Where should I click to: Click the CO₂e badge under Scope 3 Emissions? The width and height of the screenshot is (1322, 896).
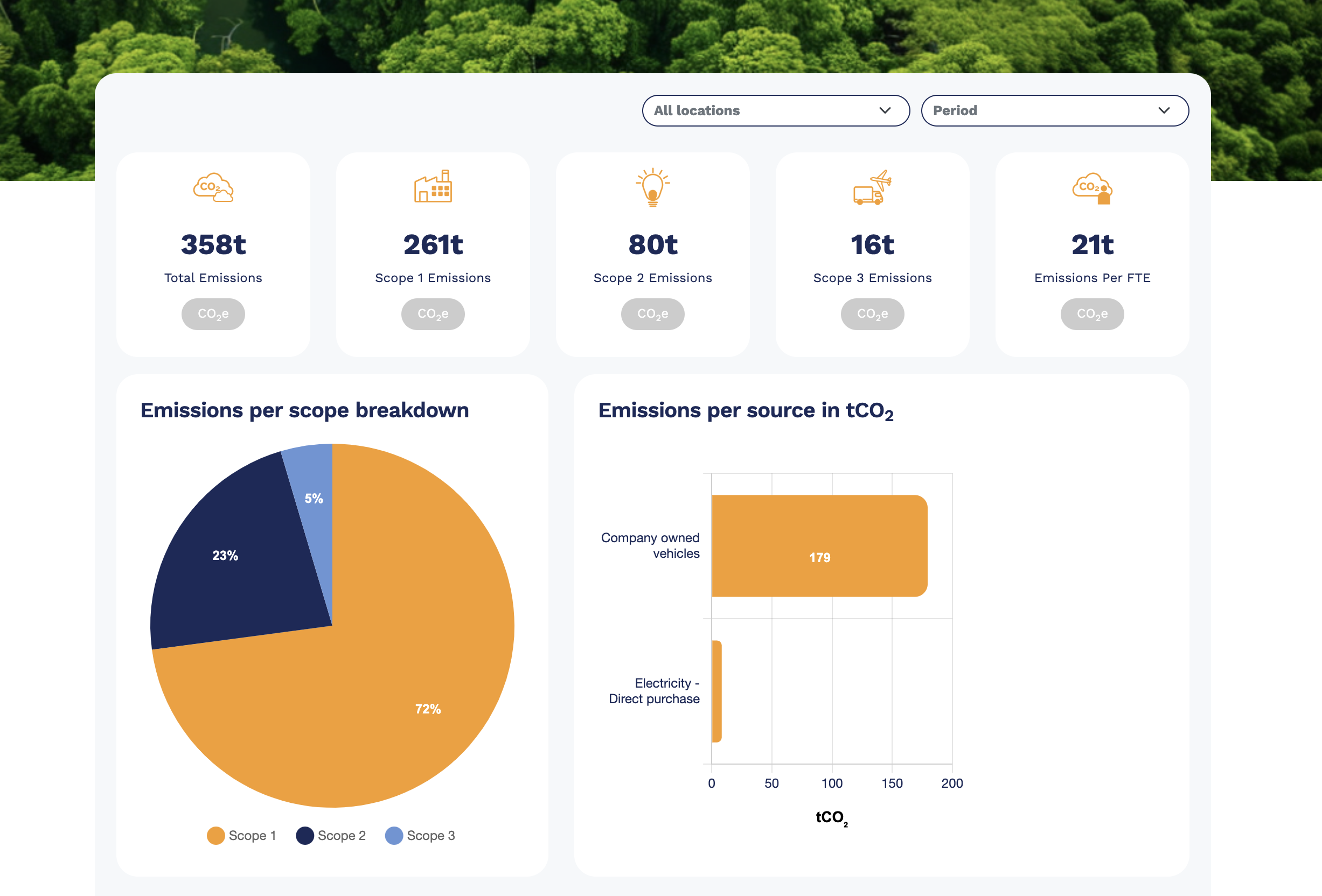coord(872,314)
